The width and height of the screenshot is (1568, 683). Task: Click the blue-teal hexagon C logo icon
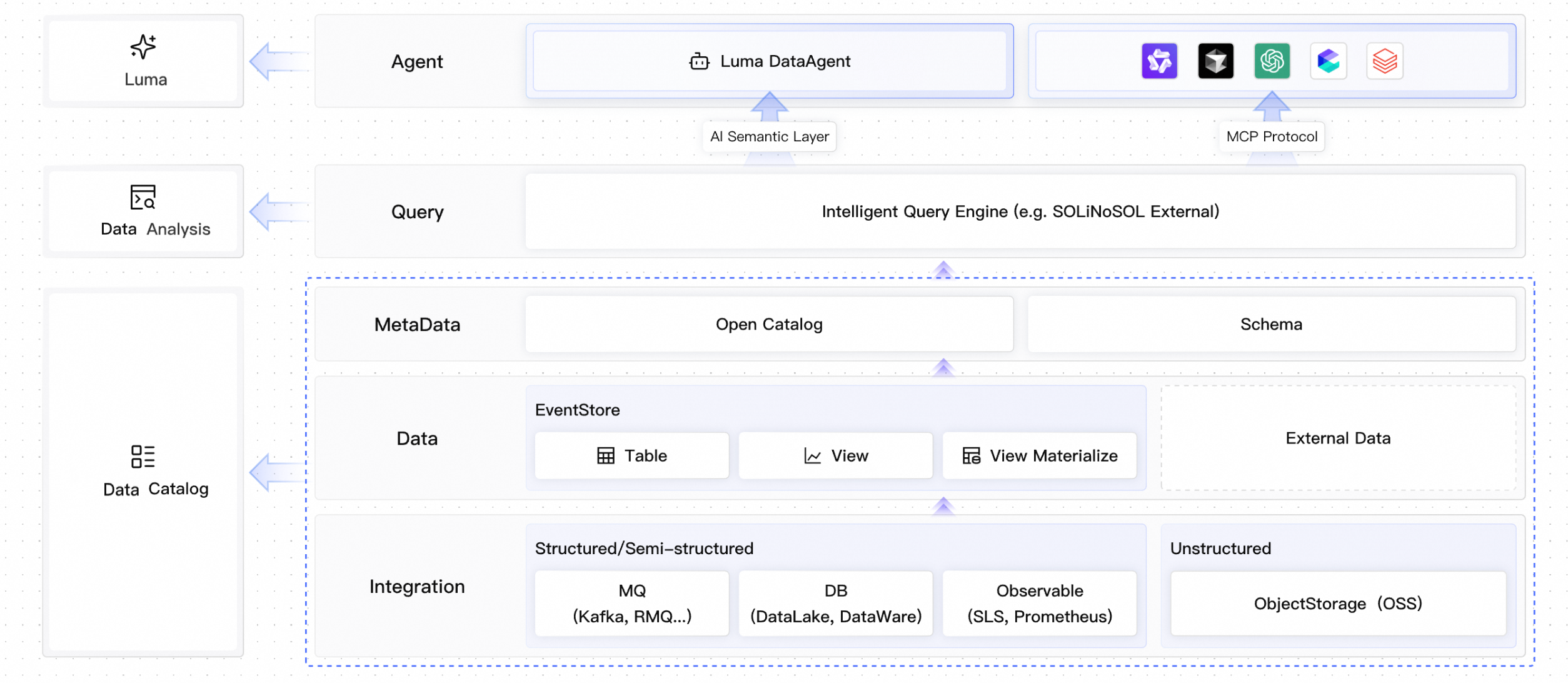pyautogui.click(x=1328, y=61)
